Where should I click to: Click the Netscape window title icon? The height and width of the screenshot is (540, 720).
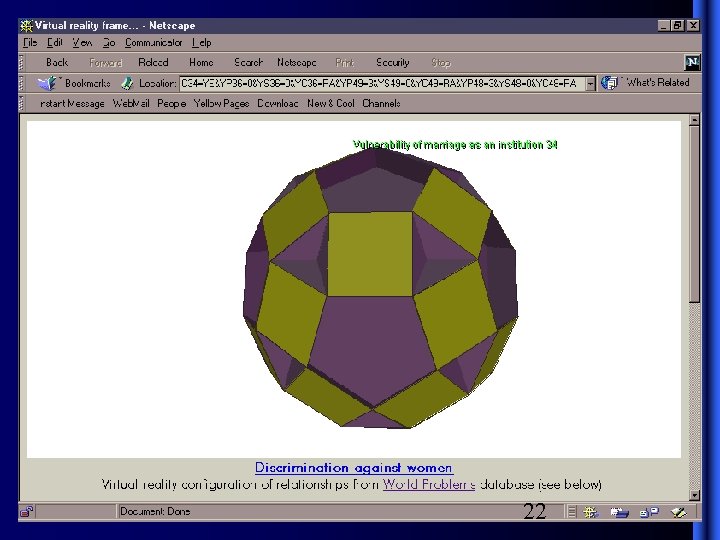27,26
